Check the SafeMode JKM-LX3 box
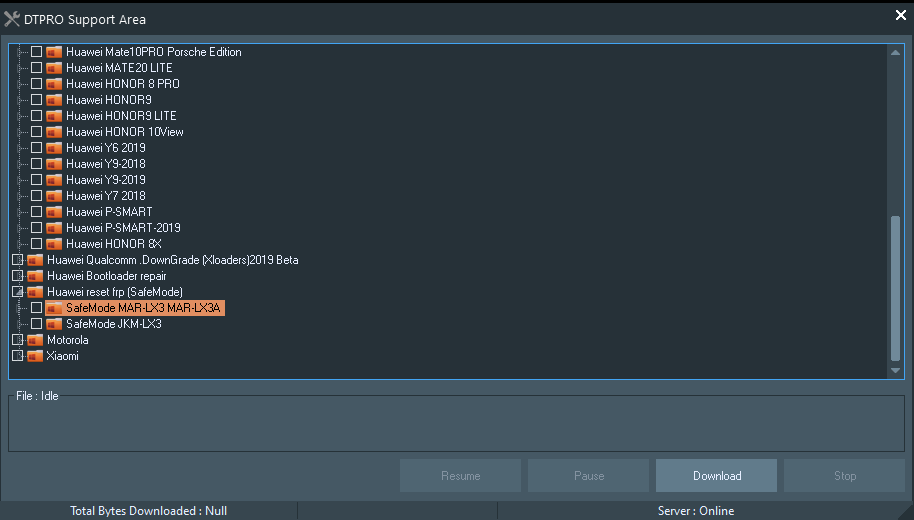Viewport: 914px width, 520px height. point(36,324)
